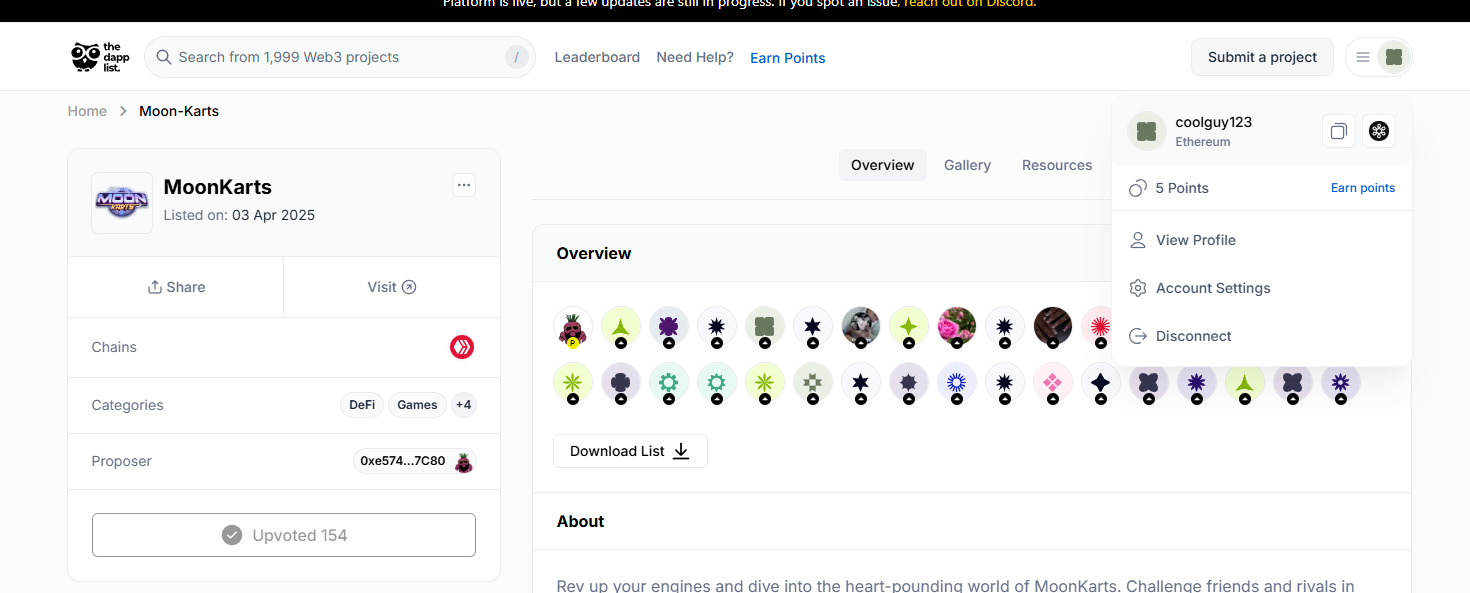Open the Leaderboard page from the navbar
Screen dimensions: 1470x593
coord(597,57)
